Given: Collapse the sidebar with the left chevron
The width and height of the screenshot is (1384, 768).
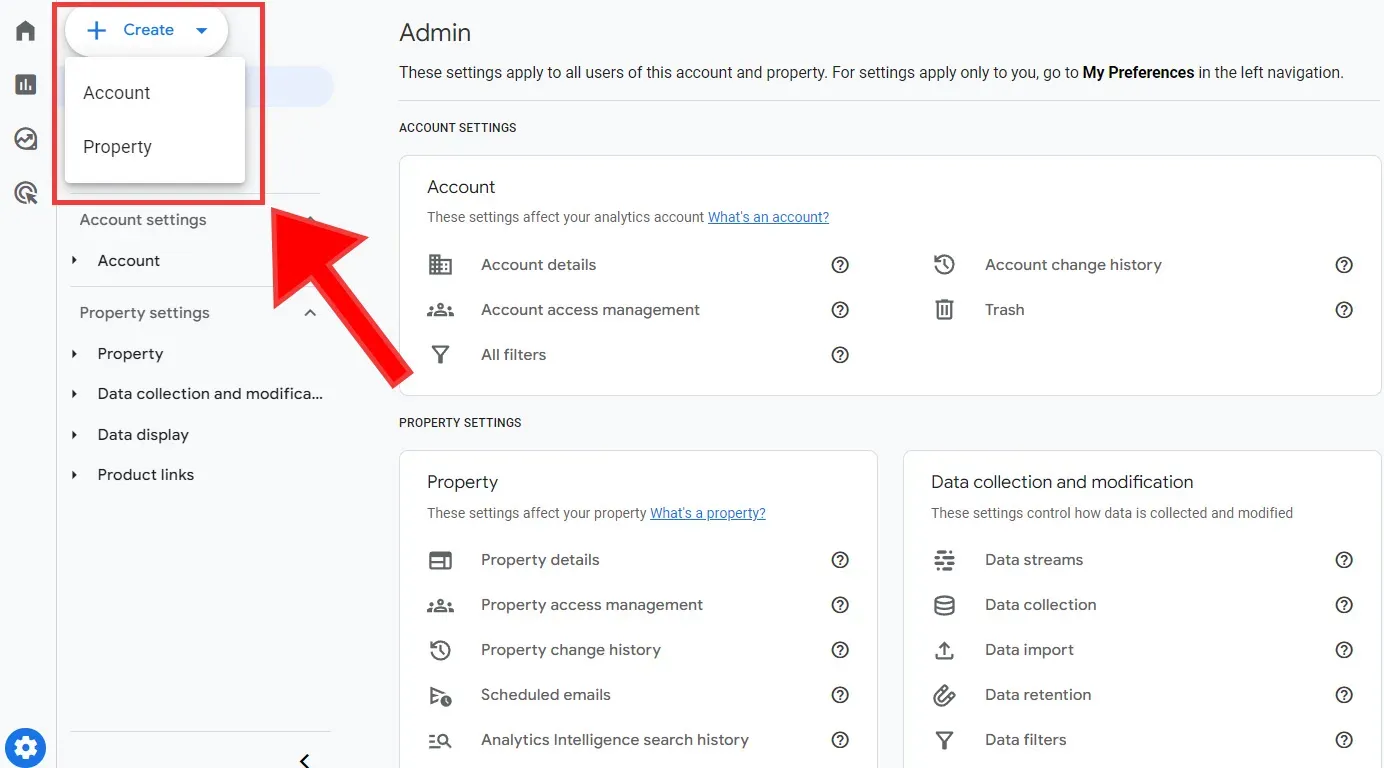Looking at the screenshot, I should 305,761.
